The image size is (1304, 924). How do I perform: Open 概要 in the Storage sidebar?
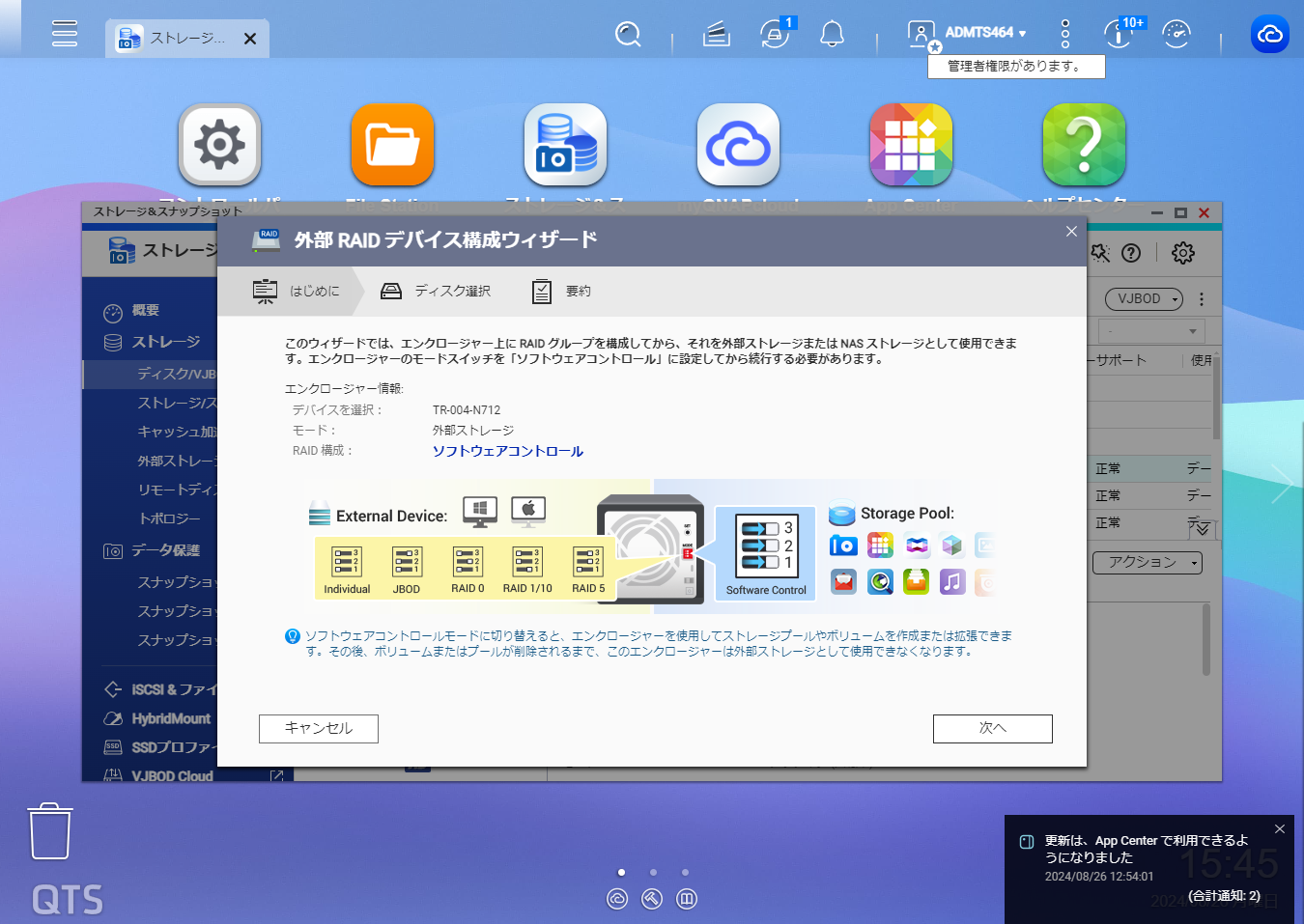point(145,311)
